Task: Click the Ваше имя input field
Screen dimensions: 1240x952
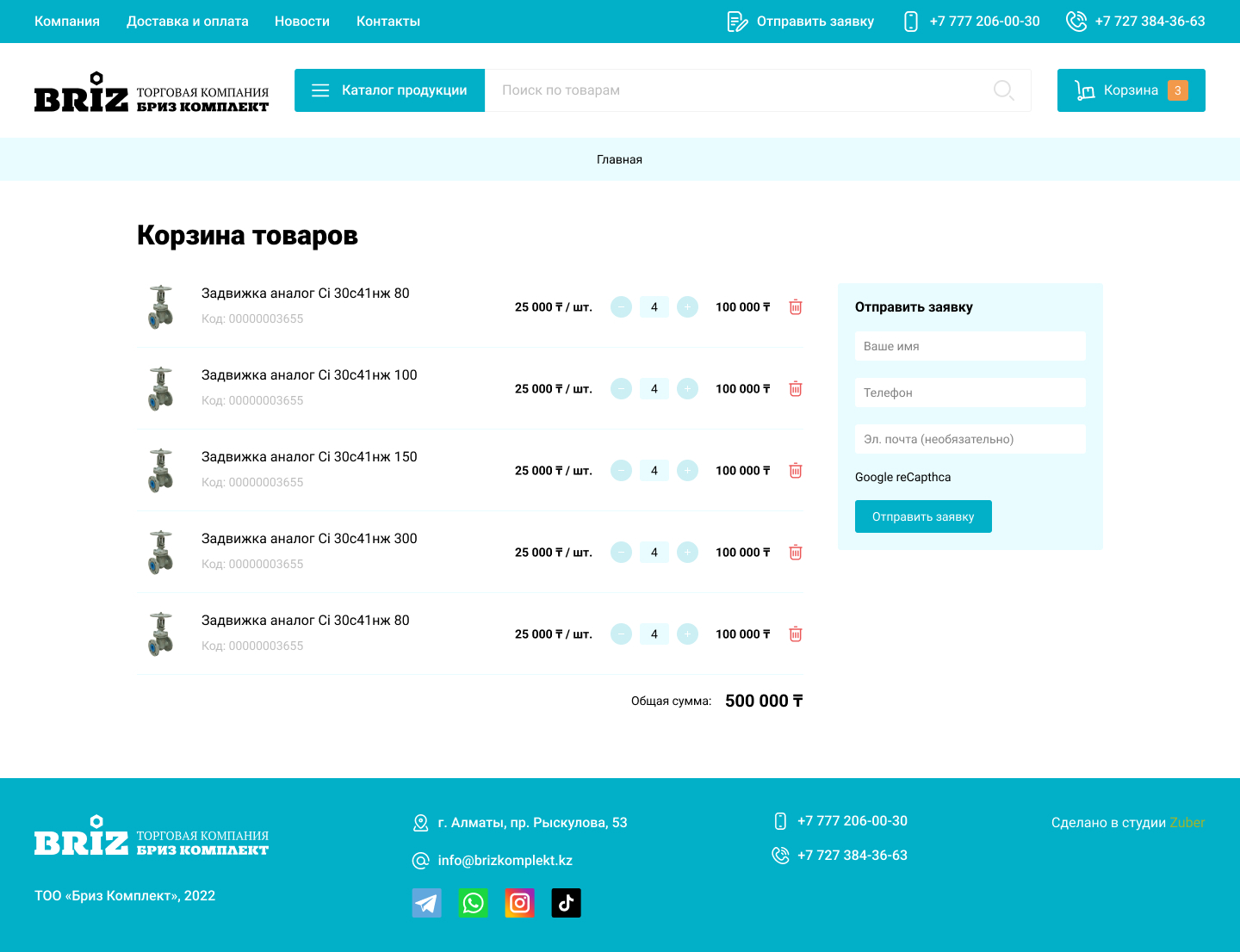Action: [970, 346]
